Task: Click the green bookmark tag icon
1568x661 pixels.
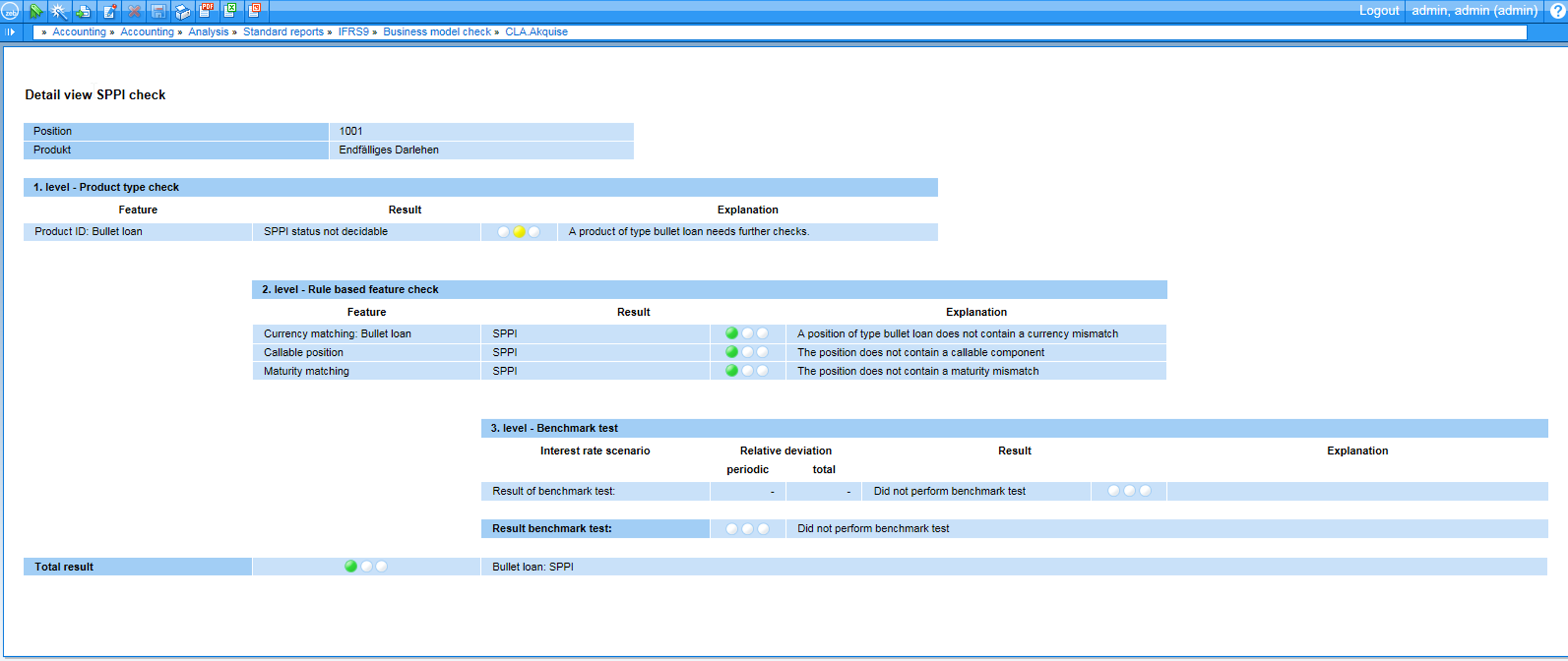Action: [36, 11]
